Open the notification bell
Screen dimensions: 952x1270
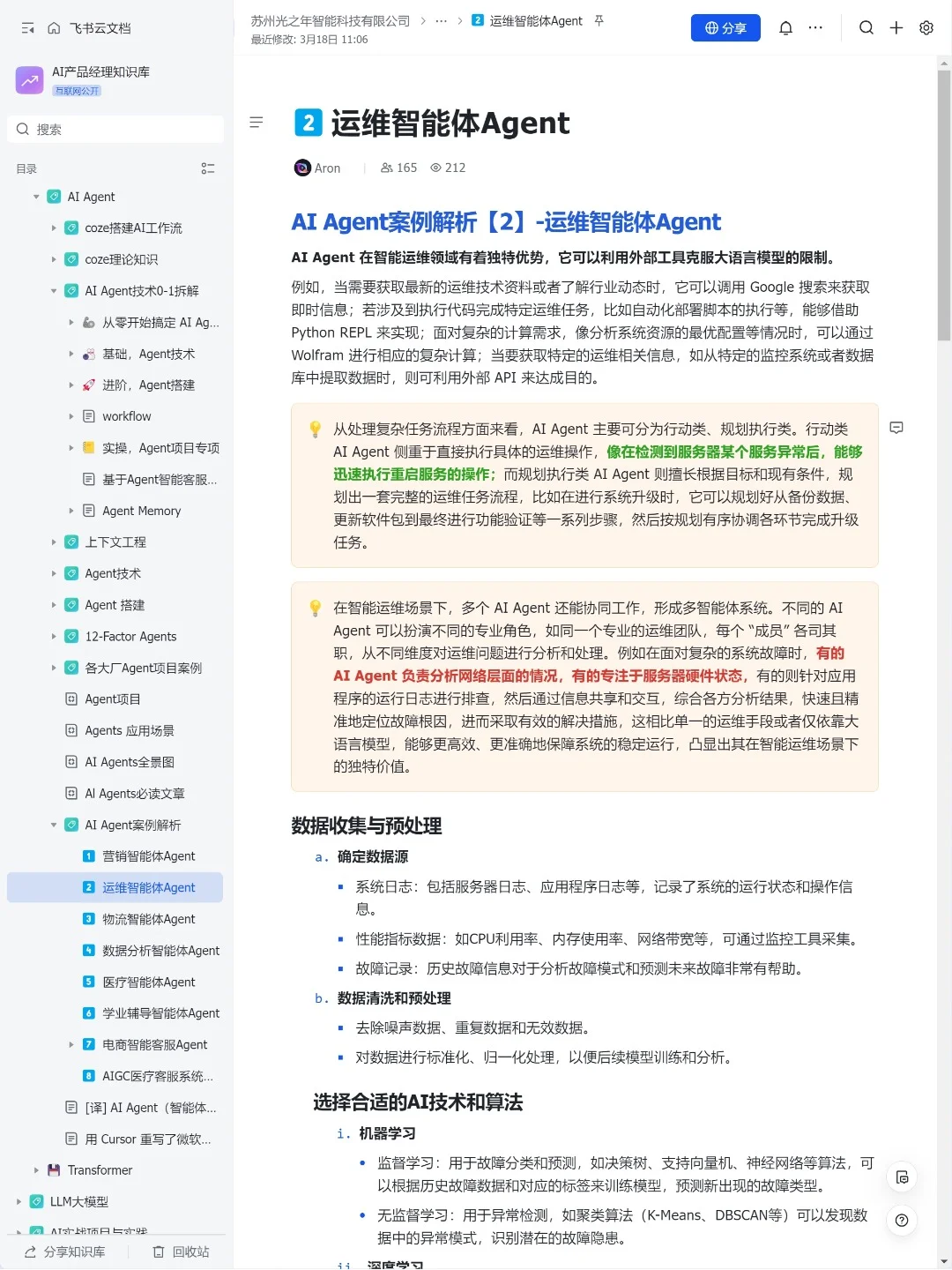(785, 28)
